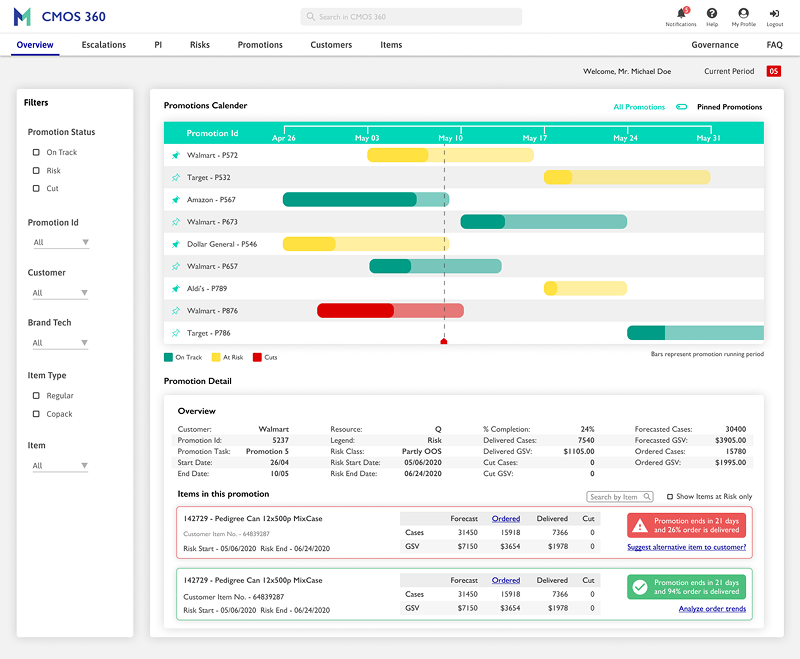This screenshot has height=659, width=800.
Task: Check the Cut status filter
Action: 36,188
